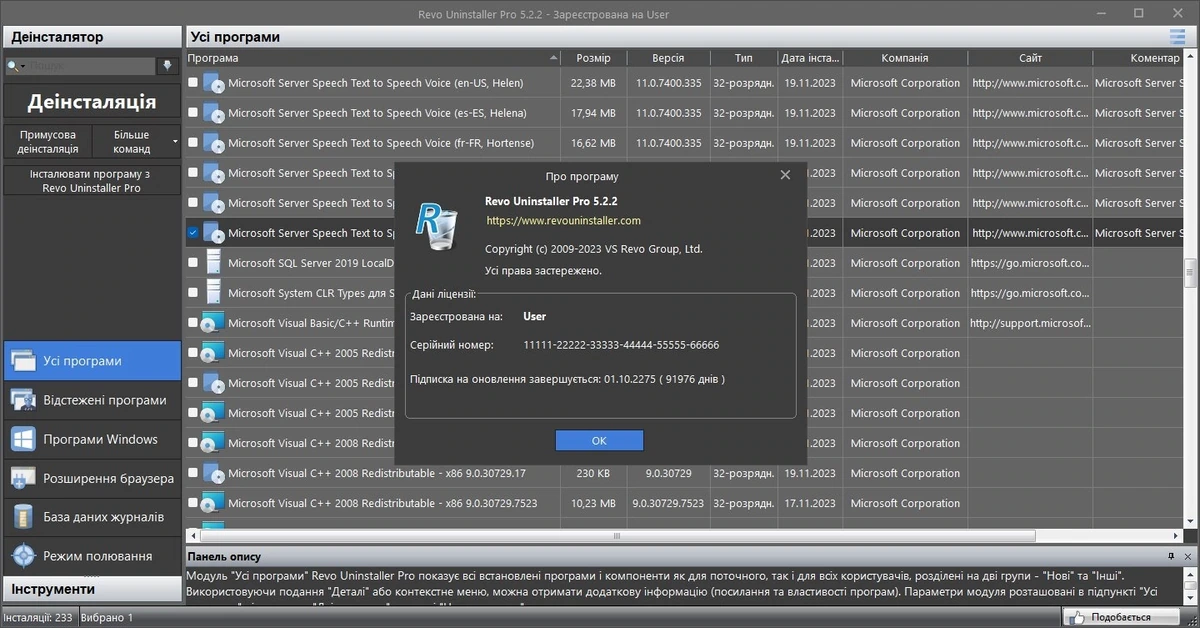The image size is (1200, 628).
Task: Click the large Uninstall button
Action: pyautogui.click(x=92, y=102)
